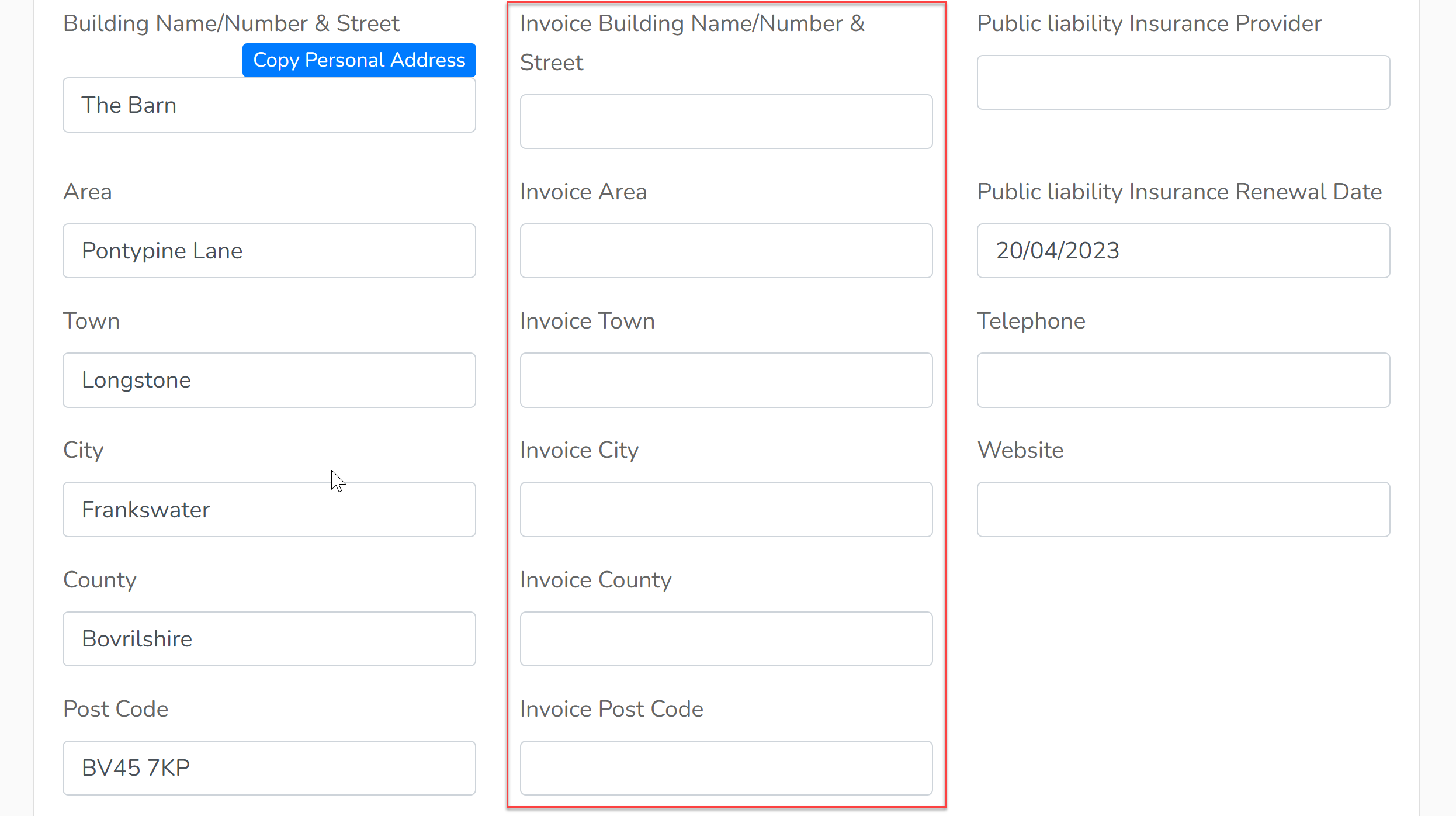1456x816 pixels.
Task: Open the Insurance Renewal Date field 20/04/2023
Action: coord(1184,251)
